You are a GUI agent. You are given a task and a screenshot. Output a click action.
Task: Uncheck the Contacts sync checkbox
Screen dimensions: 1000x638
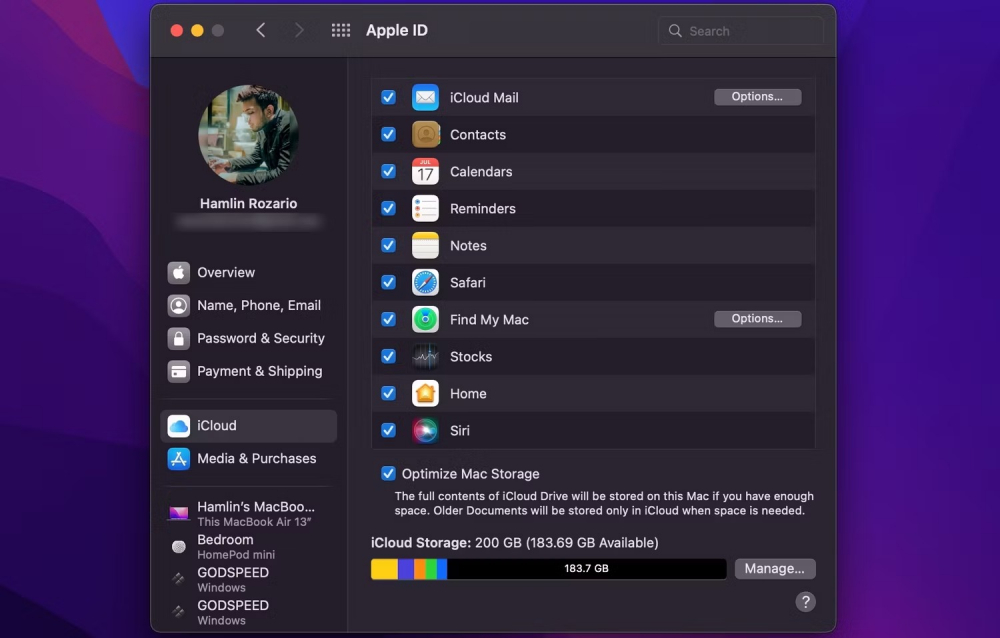388,135
